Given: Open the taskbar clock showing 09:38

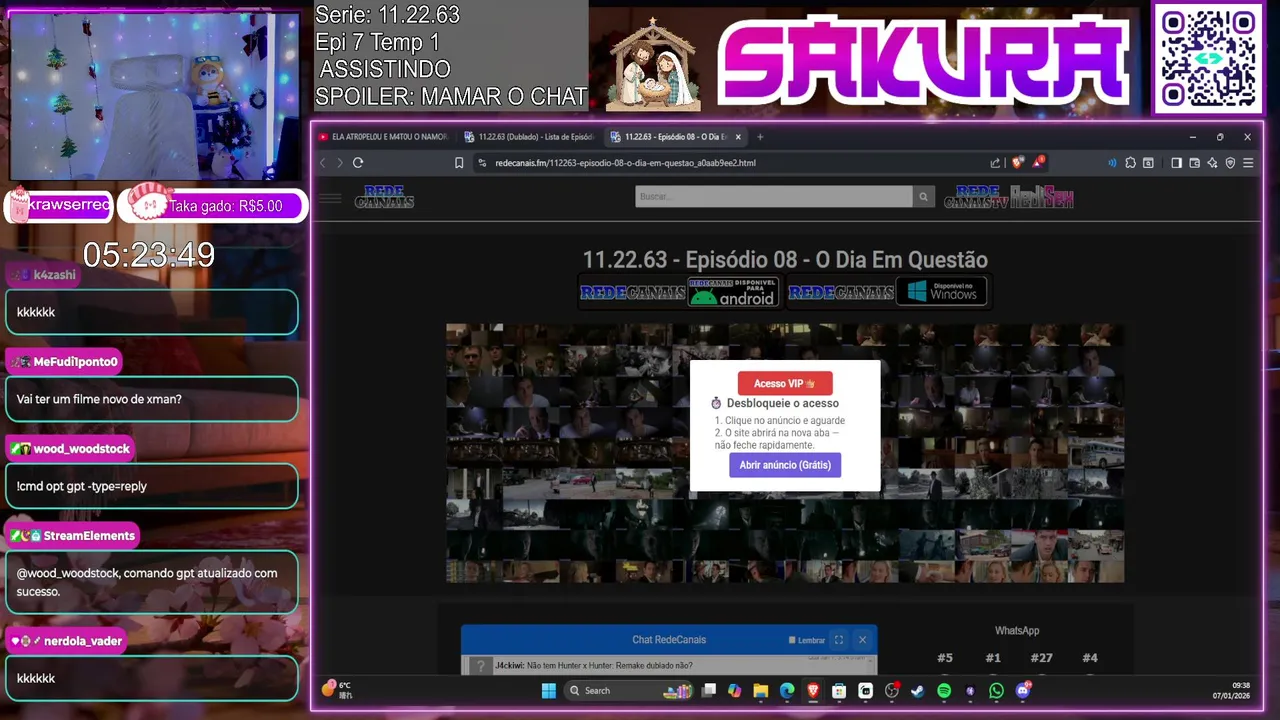Looking at the screenshot, I should (x=1231, y=690).
